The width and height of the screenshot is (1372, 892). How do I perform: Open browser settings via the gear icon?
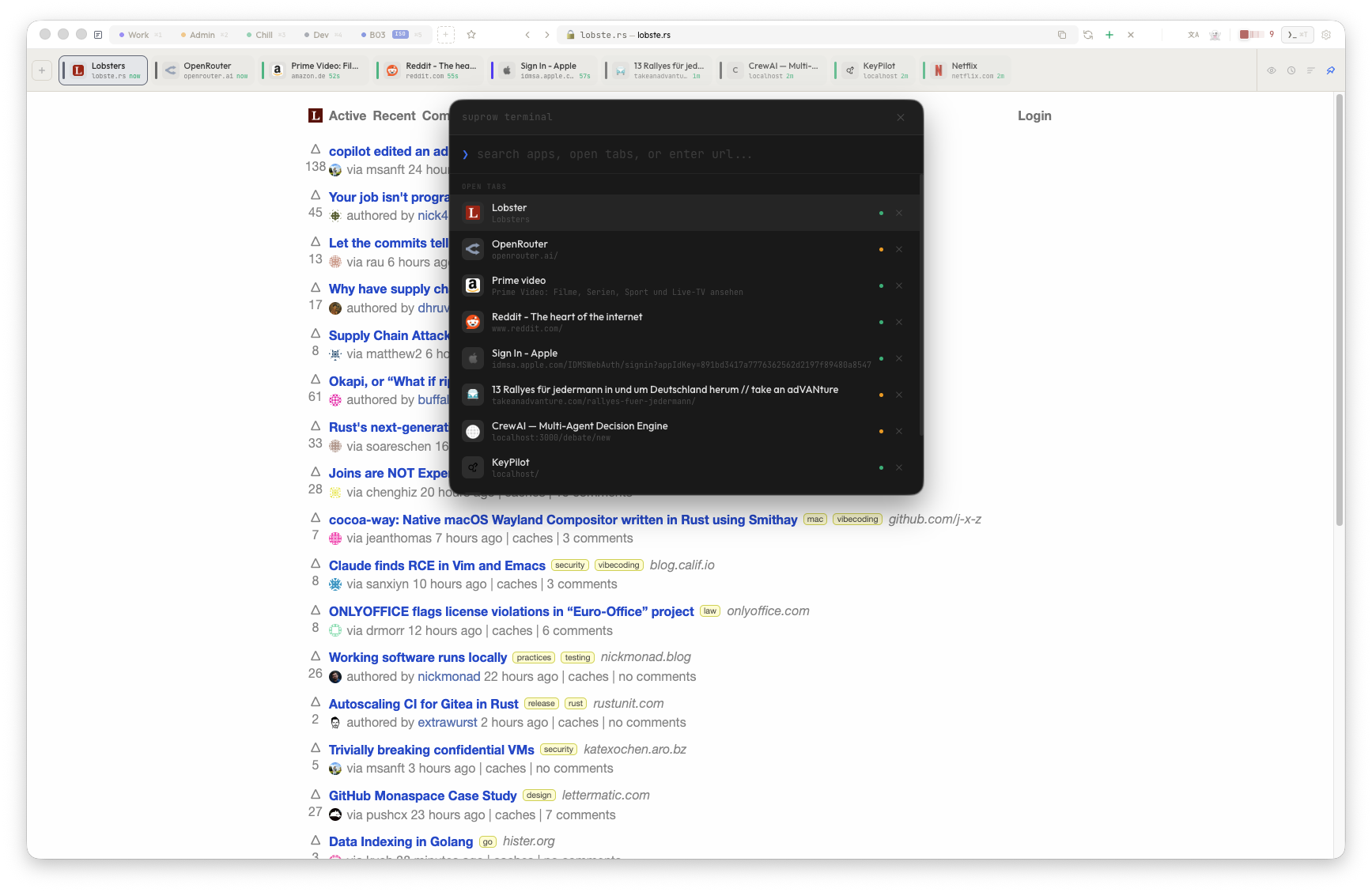[x=1326, y=35]
